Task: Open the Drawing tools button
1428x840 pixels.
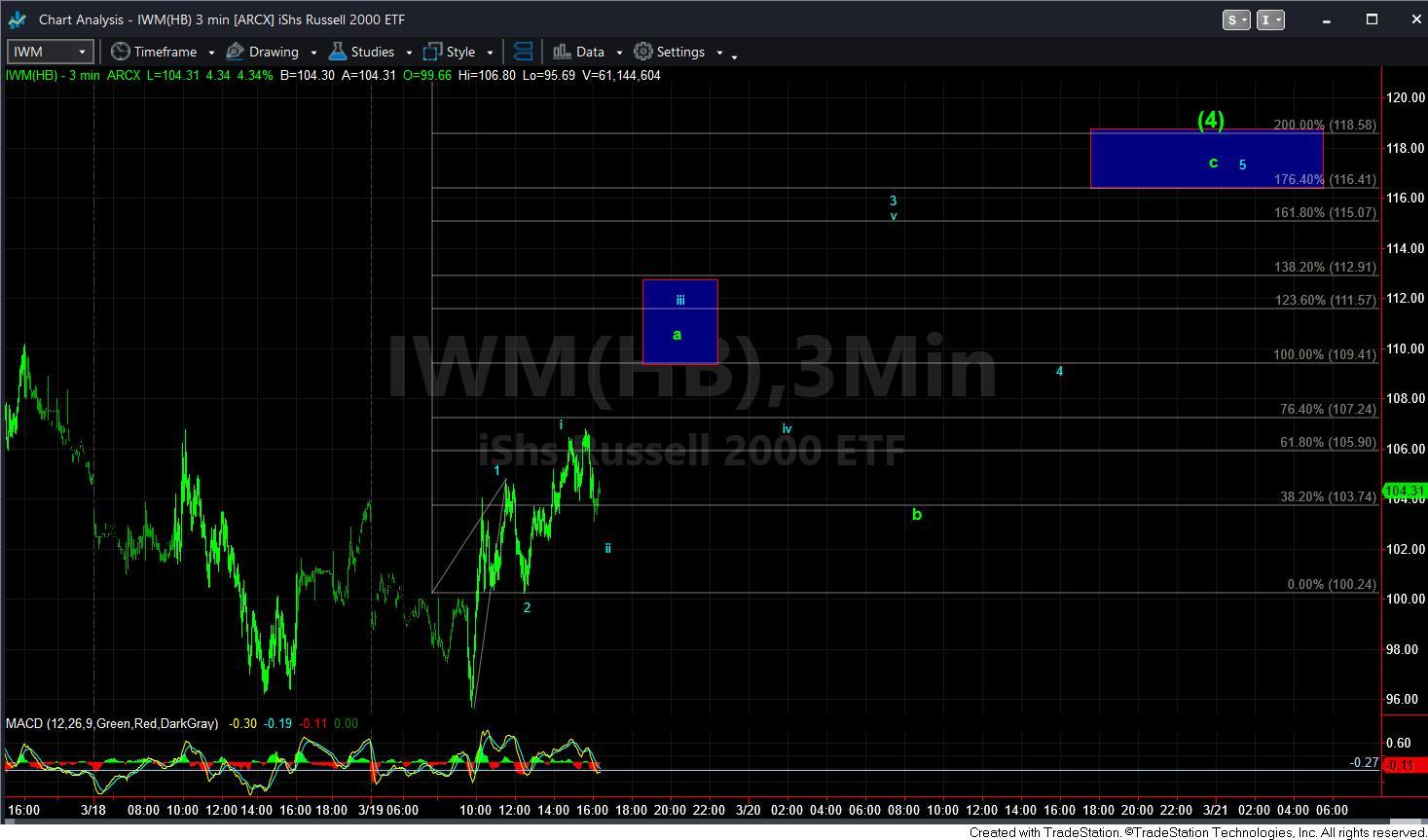Action: pyautogui.click(x=263, y=52)
